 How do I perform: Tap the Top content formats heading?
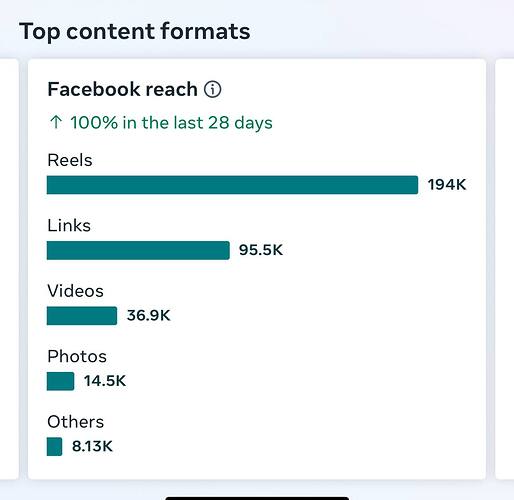(135, 31)
